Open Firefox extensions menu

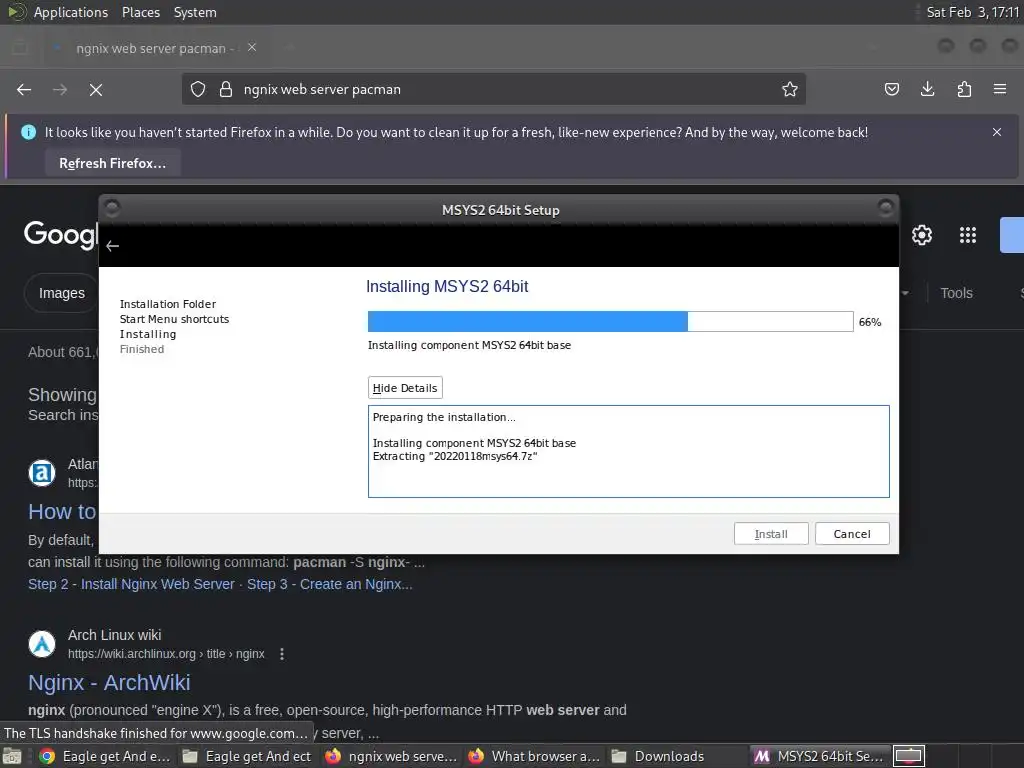click(x=964, y=89)
